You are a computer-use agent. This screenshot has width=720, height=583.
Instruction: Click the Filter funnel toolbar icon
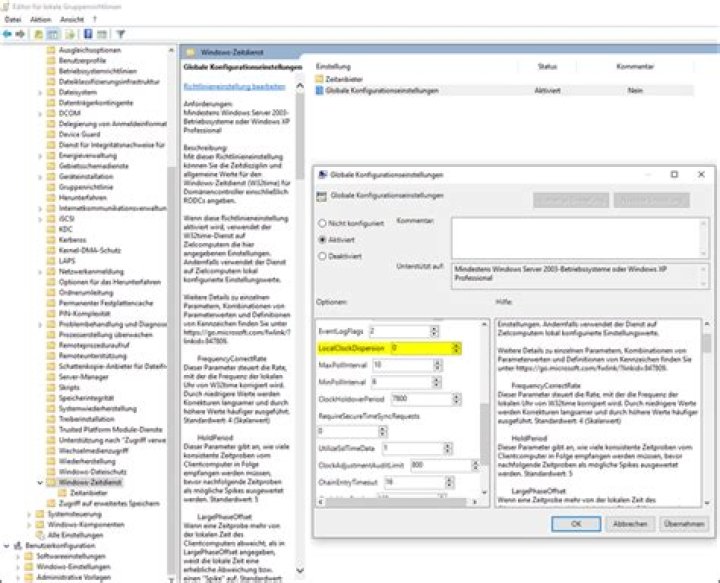click(120, 34)
